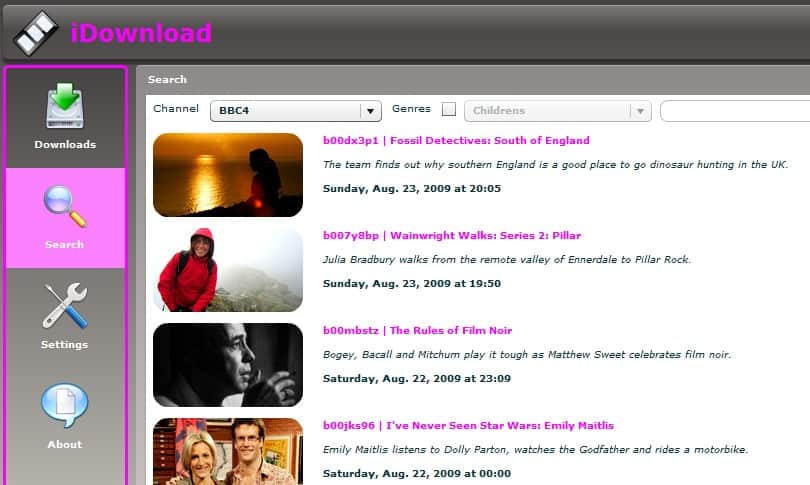Click the Dolly Parton description text

(x=535, y=449)
